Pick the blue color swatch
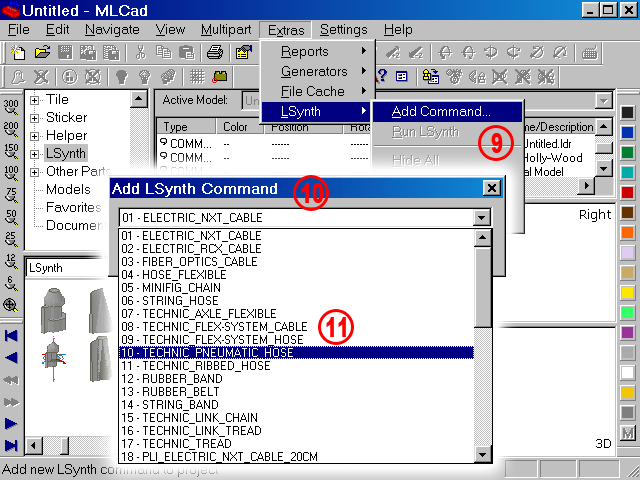 coord(627,132)
